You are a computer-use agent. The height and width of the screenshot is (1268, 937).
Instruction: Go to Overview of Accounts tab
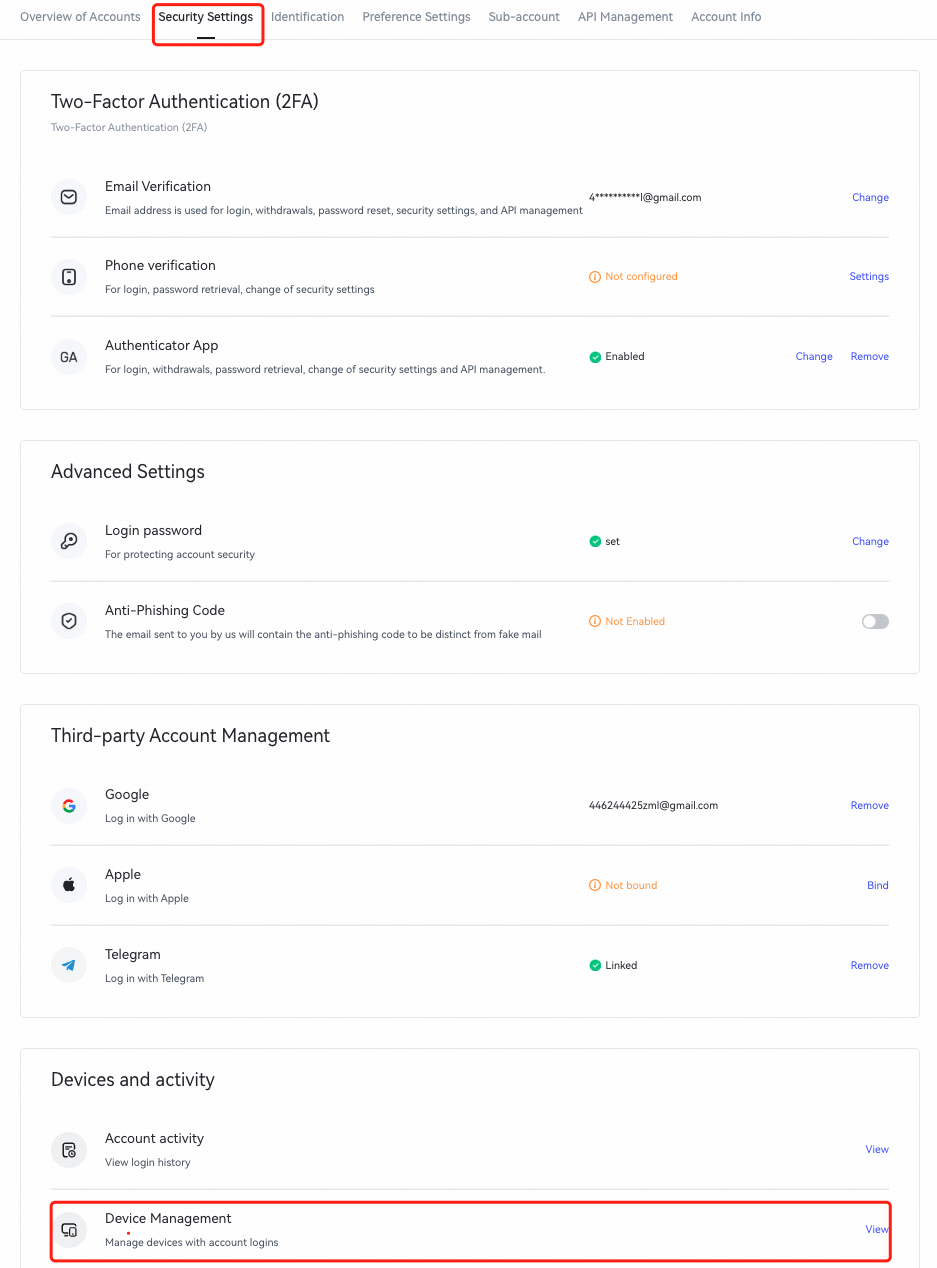point(80,17)
